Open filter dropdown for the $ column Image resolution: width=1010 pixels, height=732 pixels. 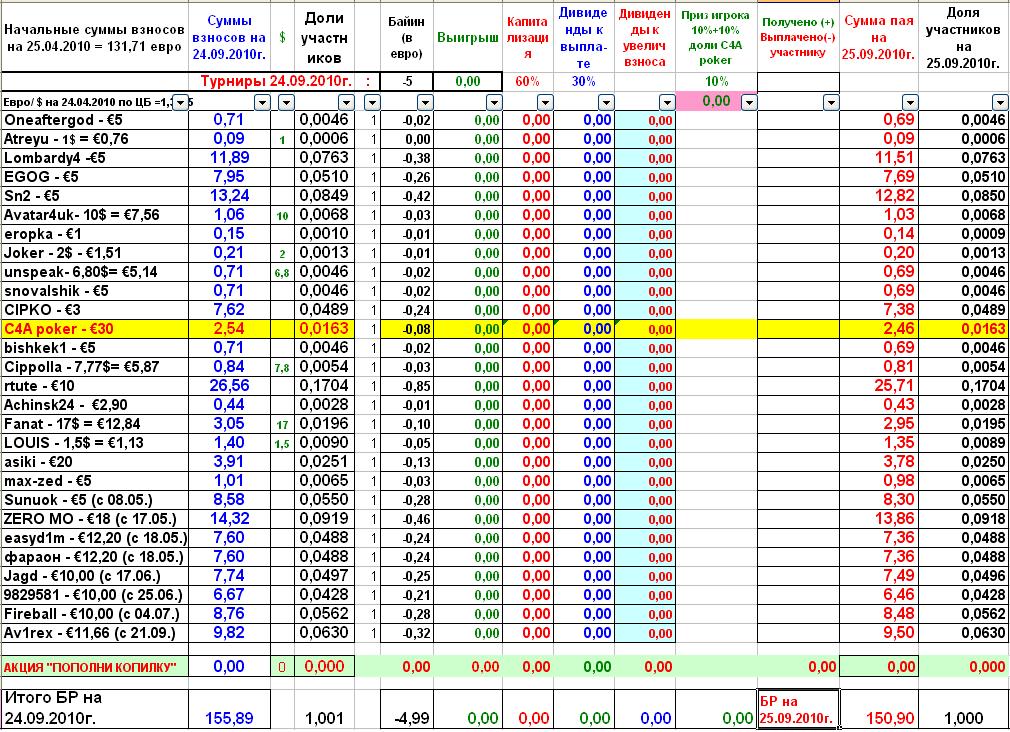286,102
